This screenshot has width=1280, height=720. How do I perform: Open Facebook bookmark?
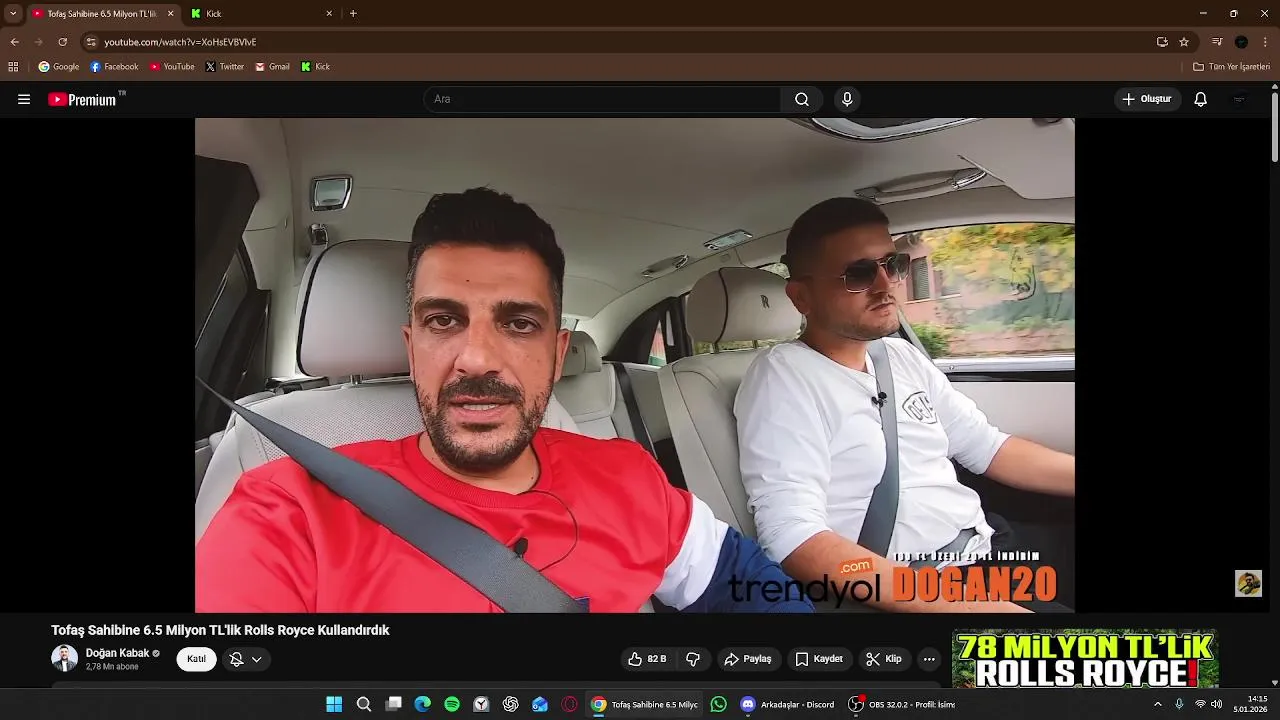[x=114, y=67]
